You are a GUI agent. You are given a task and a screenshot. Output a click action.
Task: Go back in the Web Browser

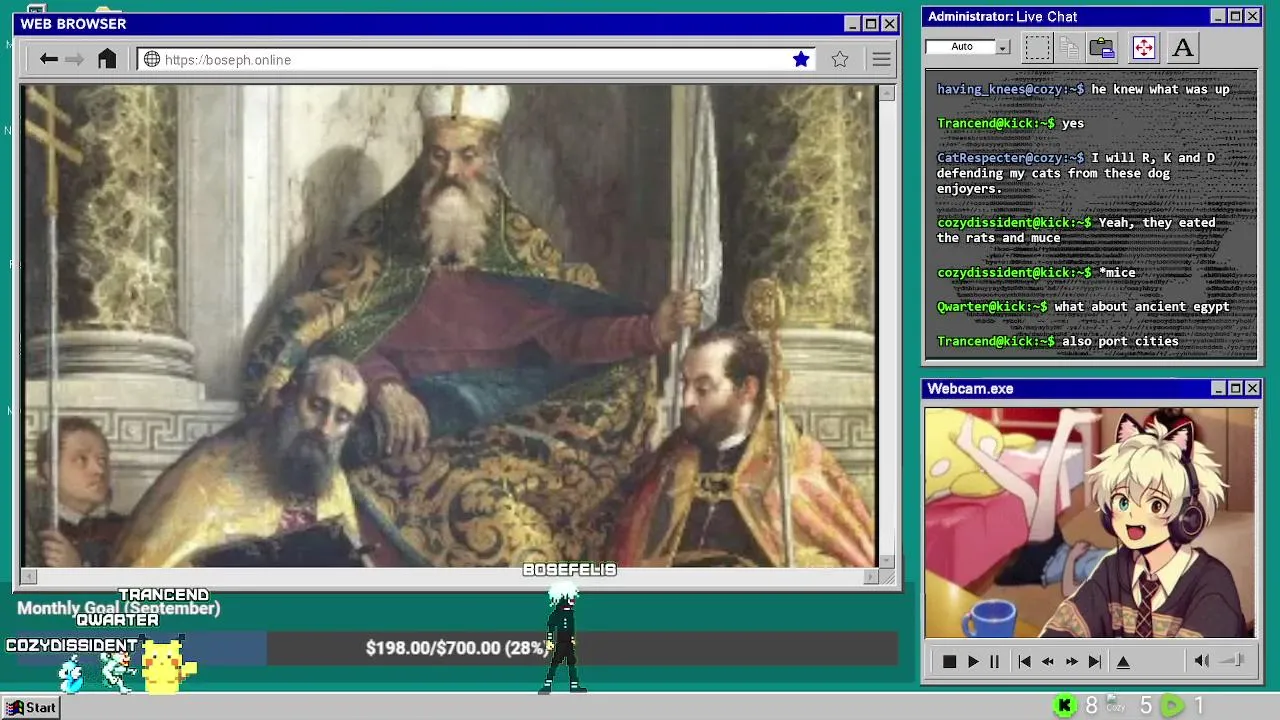[x=48, y=59]
